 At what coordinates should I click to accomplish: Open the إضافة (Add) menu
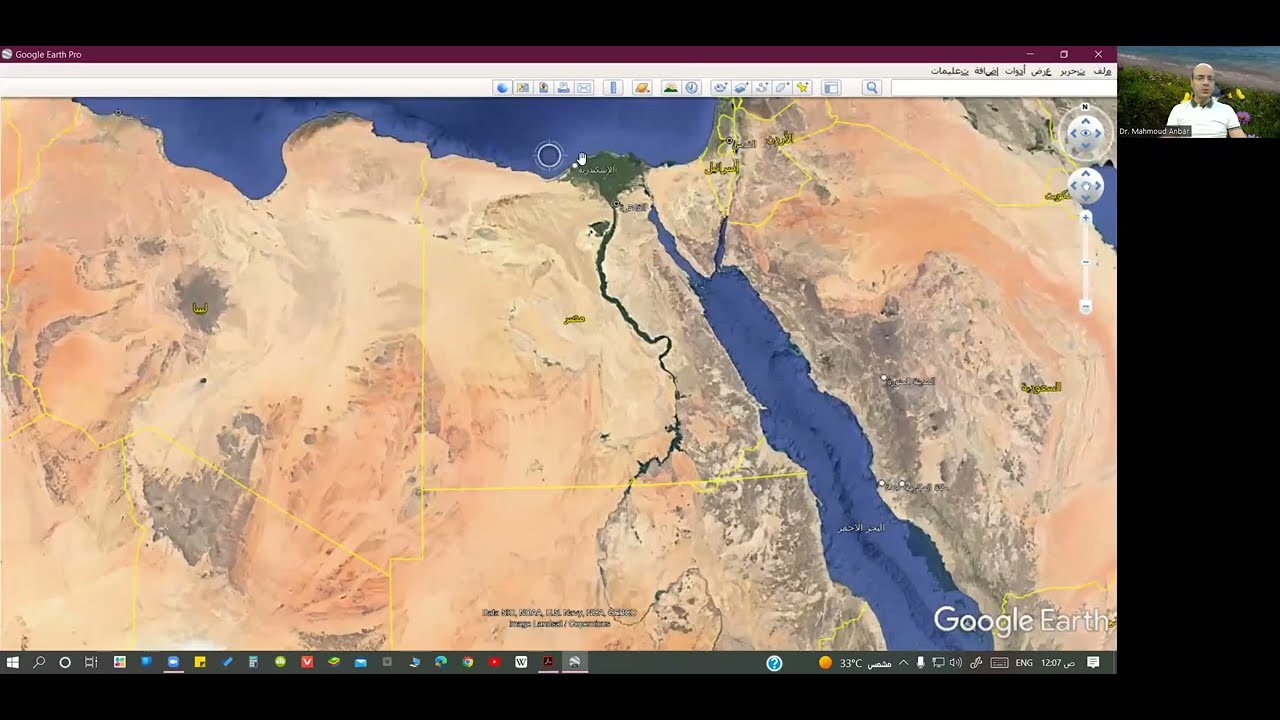pyautogui.click(x=986, y=71)
